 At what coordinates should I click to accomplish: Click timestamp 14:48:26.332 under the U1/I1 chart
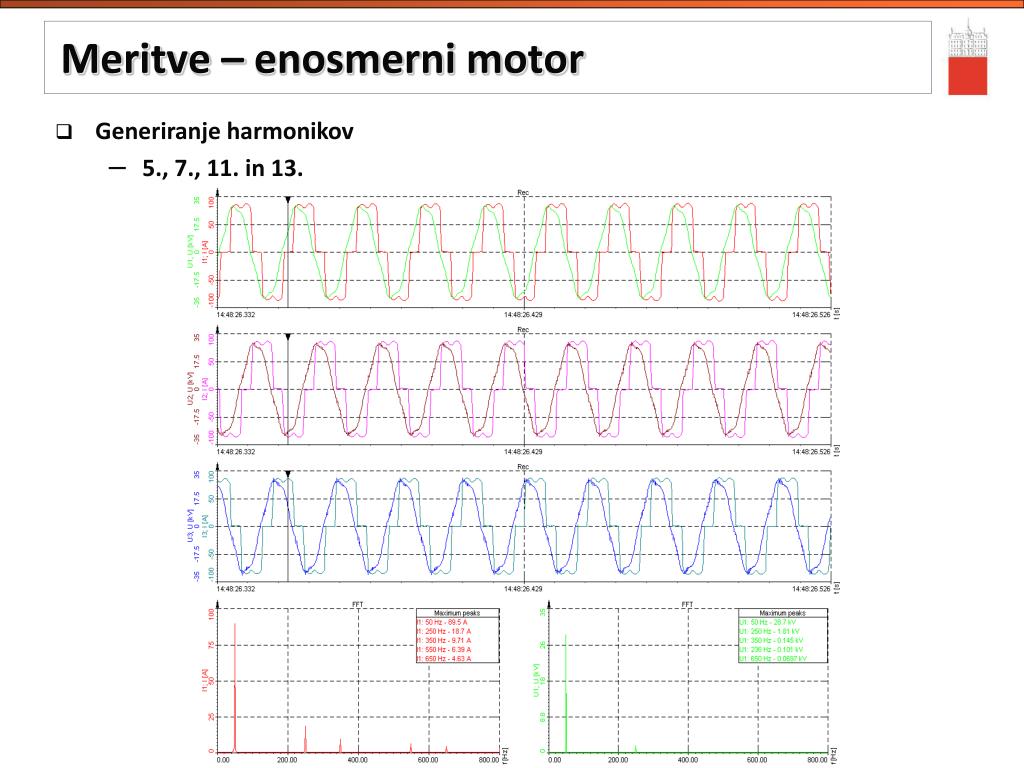(x=236, y=315)
